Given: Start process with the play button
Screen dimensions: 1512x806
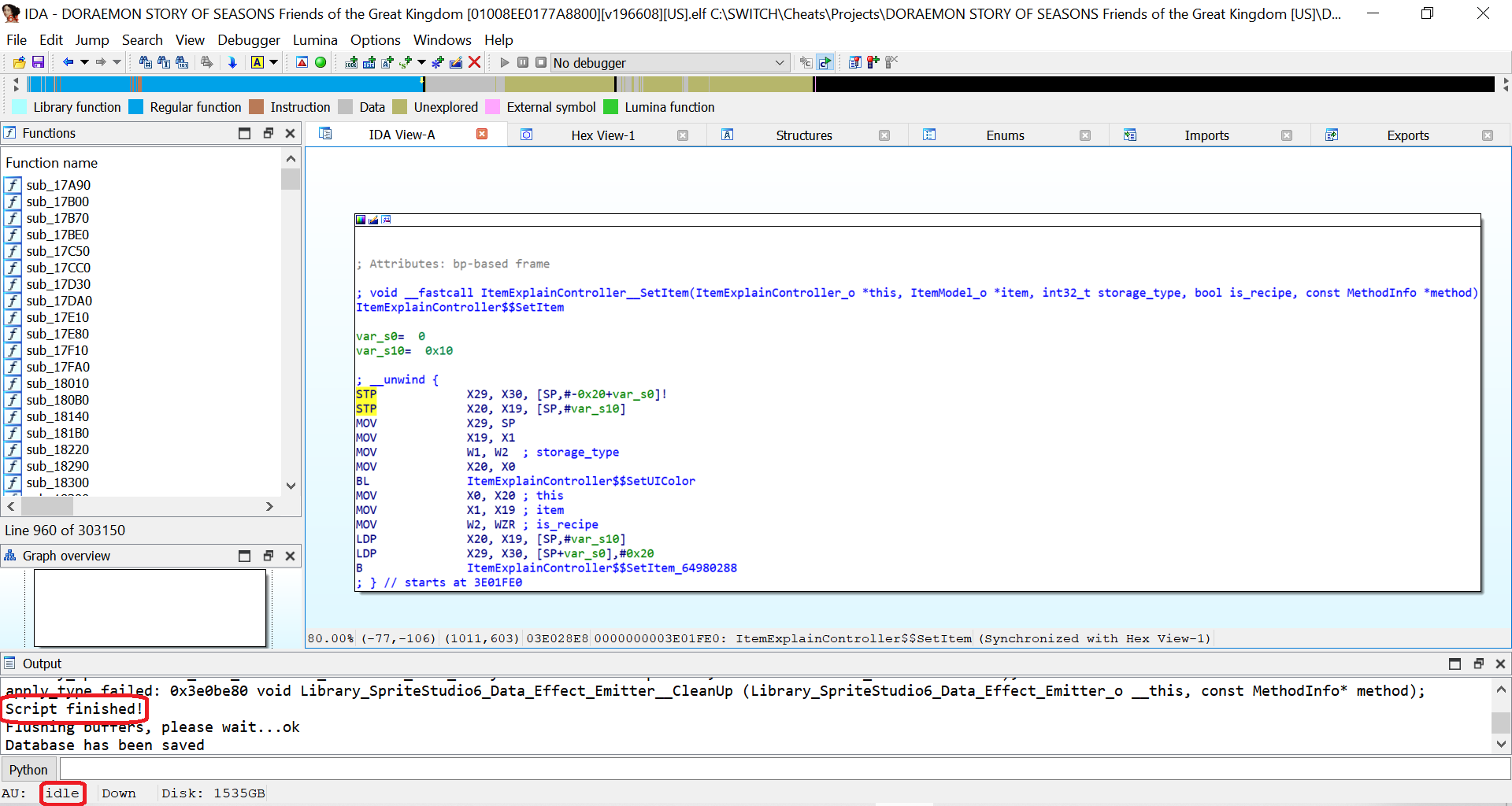Looking at the screenshot, I should click(505, 62).
